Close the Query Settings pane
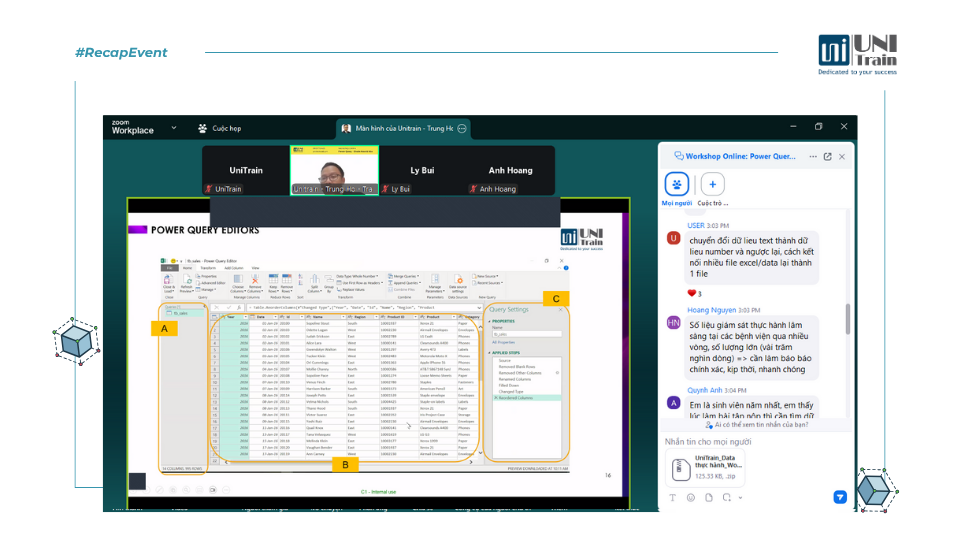The image size is (960, 540). point(560,310)
